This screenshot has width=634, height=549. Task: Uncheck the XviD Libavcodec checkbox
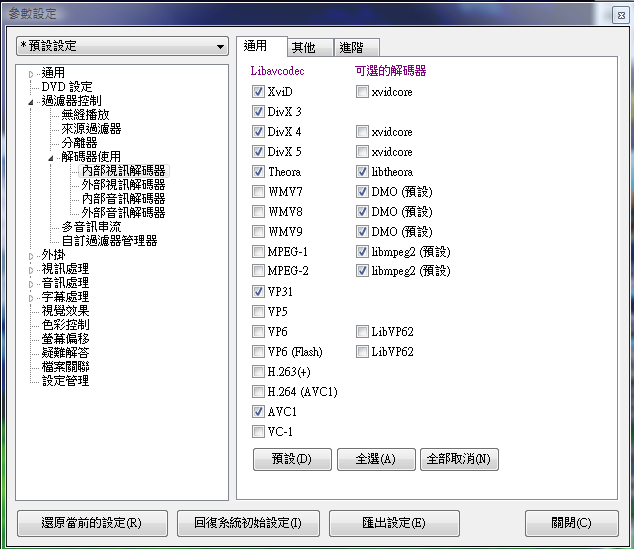pos(258,92)
